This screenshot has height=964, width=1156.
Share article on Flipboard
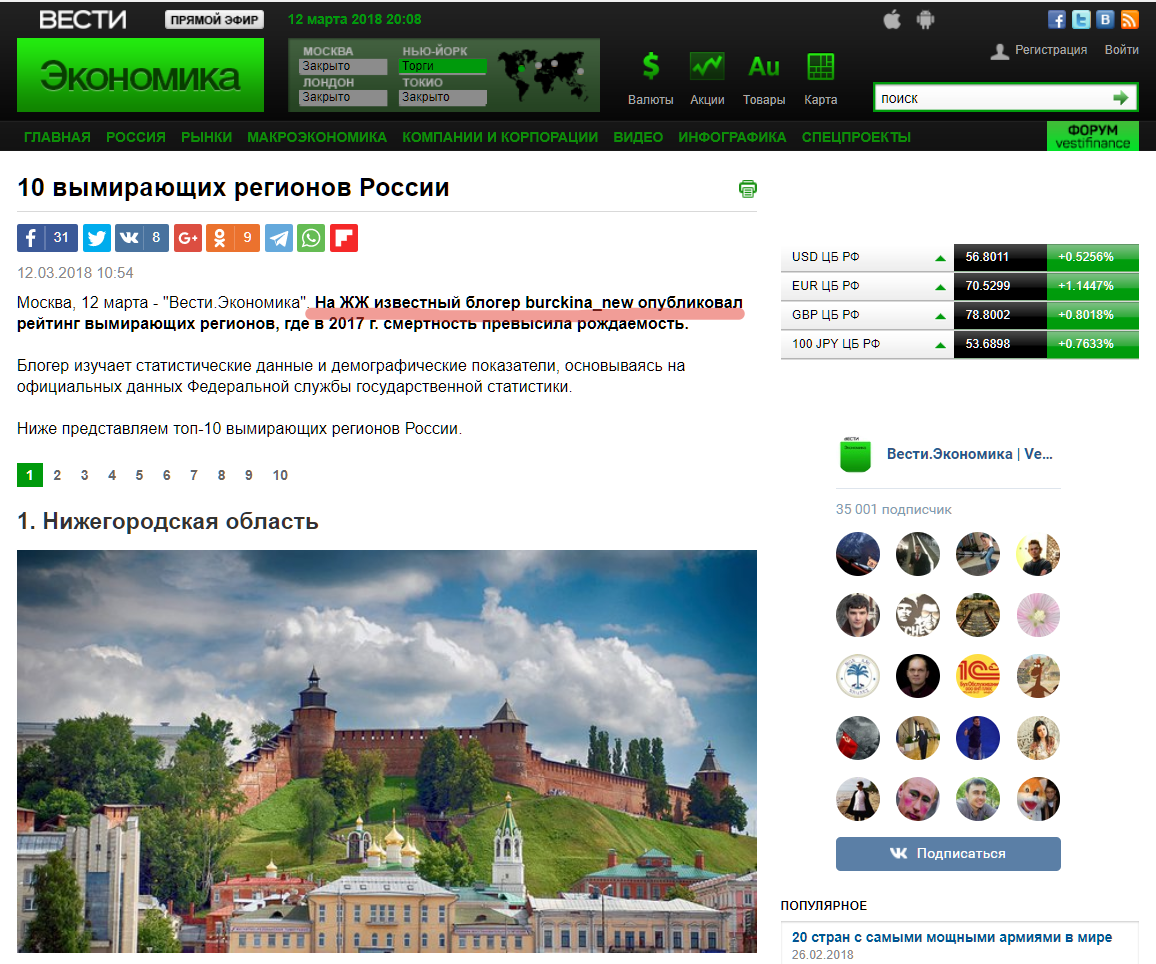coord(344,238)
